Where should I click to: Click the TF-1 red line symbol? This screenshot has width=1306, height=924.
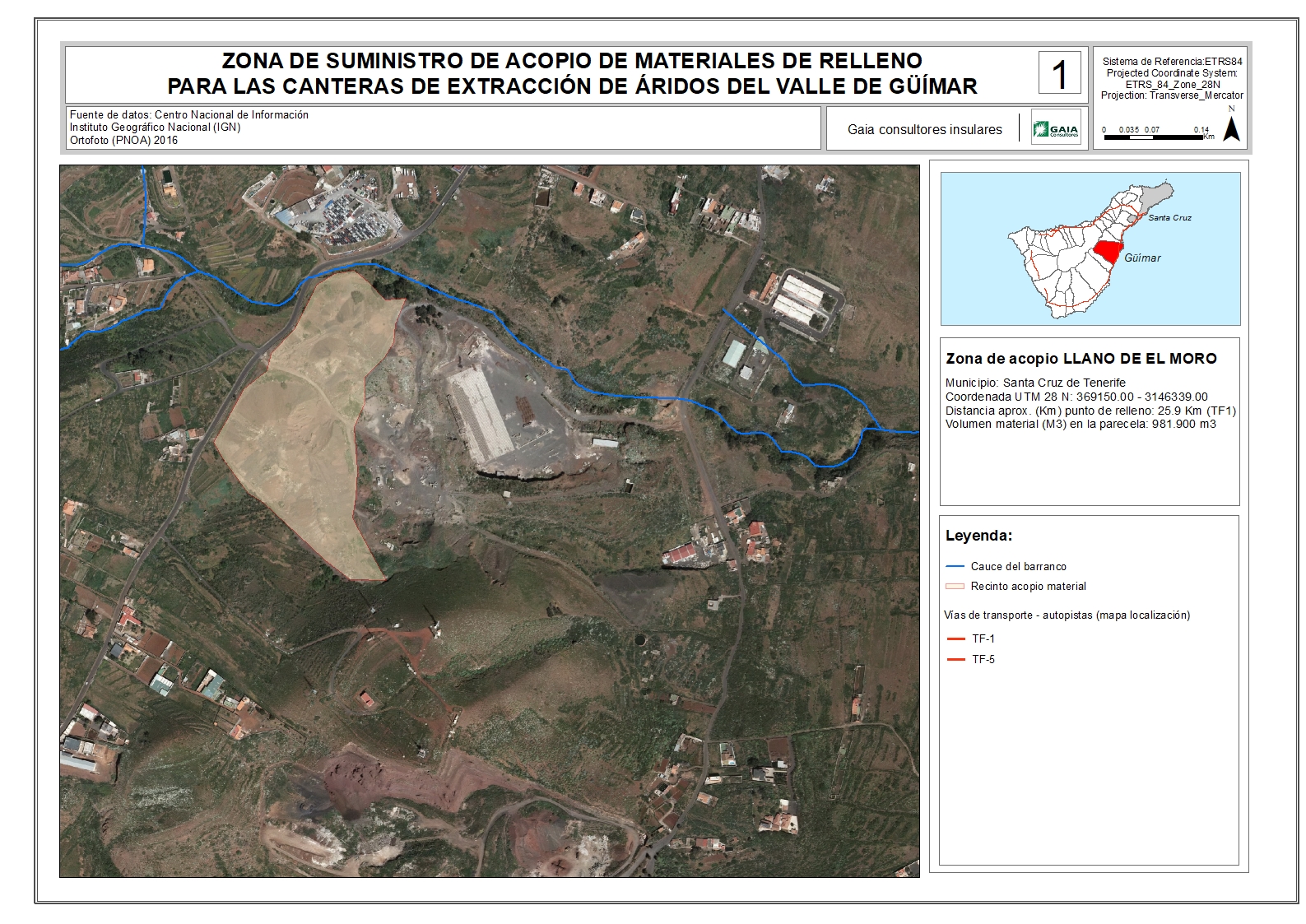point(955,638)
